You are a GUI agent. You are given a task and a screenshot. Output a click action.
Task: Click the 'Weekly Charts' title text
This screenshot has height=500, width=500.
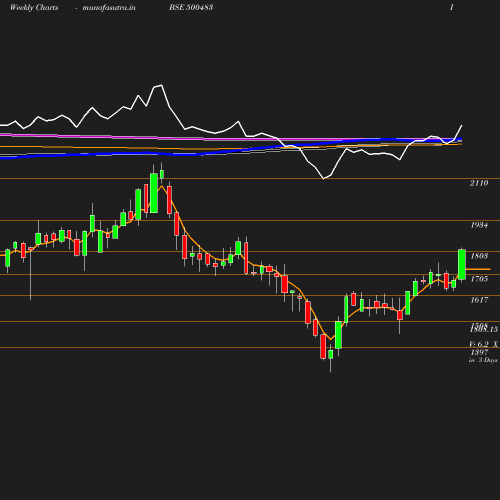[34, 7]
